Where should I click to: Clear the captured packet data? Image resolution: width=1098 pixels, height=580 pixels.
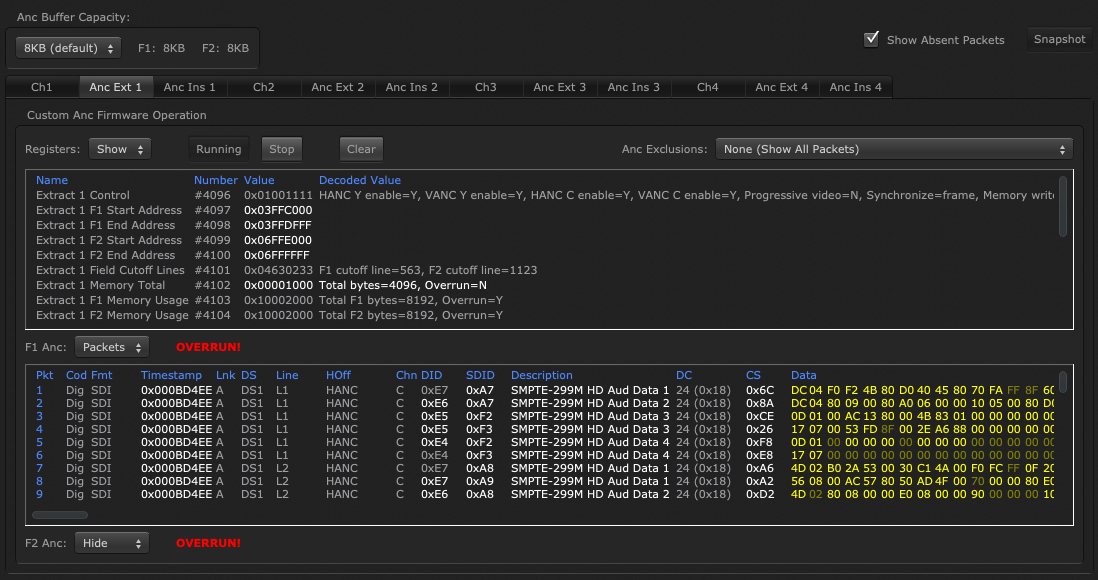(x=361, y=149)
